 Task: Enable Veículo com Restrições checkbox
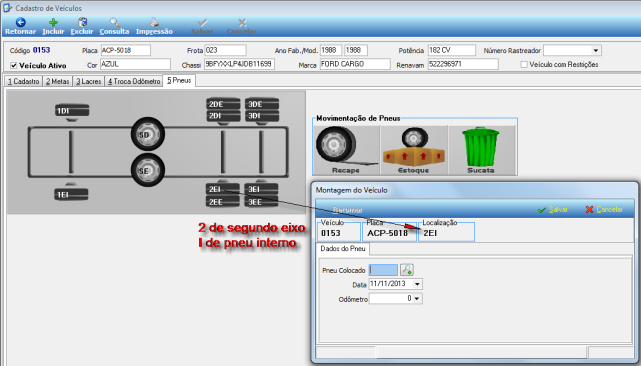coord(524,65)
